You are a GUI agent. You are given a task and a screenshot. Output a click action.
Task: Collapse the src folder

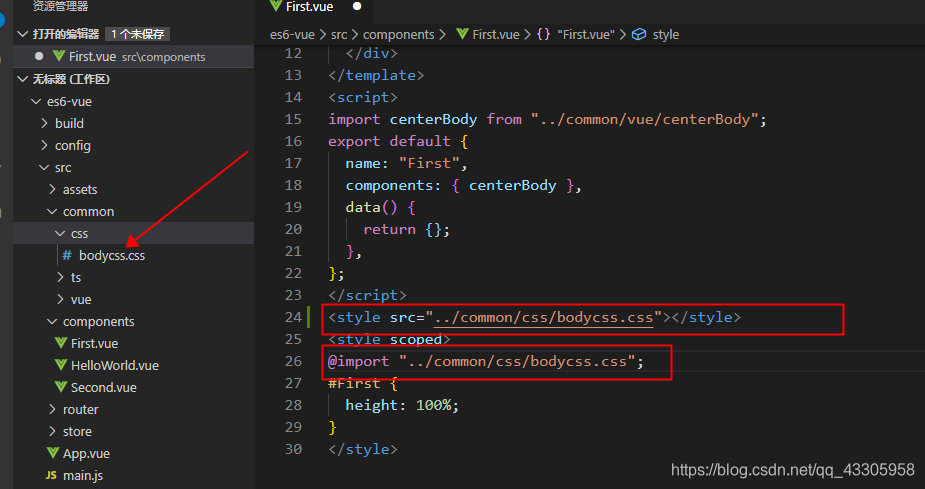(44, 168)
